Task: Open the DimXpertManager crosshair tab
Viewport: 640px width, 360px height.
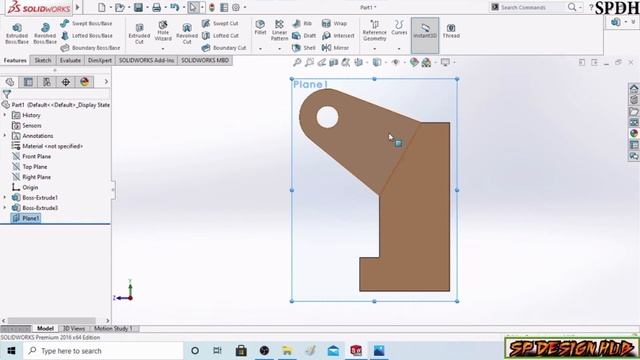Action: pyautogui.click(x=66, y=82)
